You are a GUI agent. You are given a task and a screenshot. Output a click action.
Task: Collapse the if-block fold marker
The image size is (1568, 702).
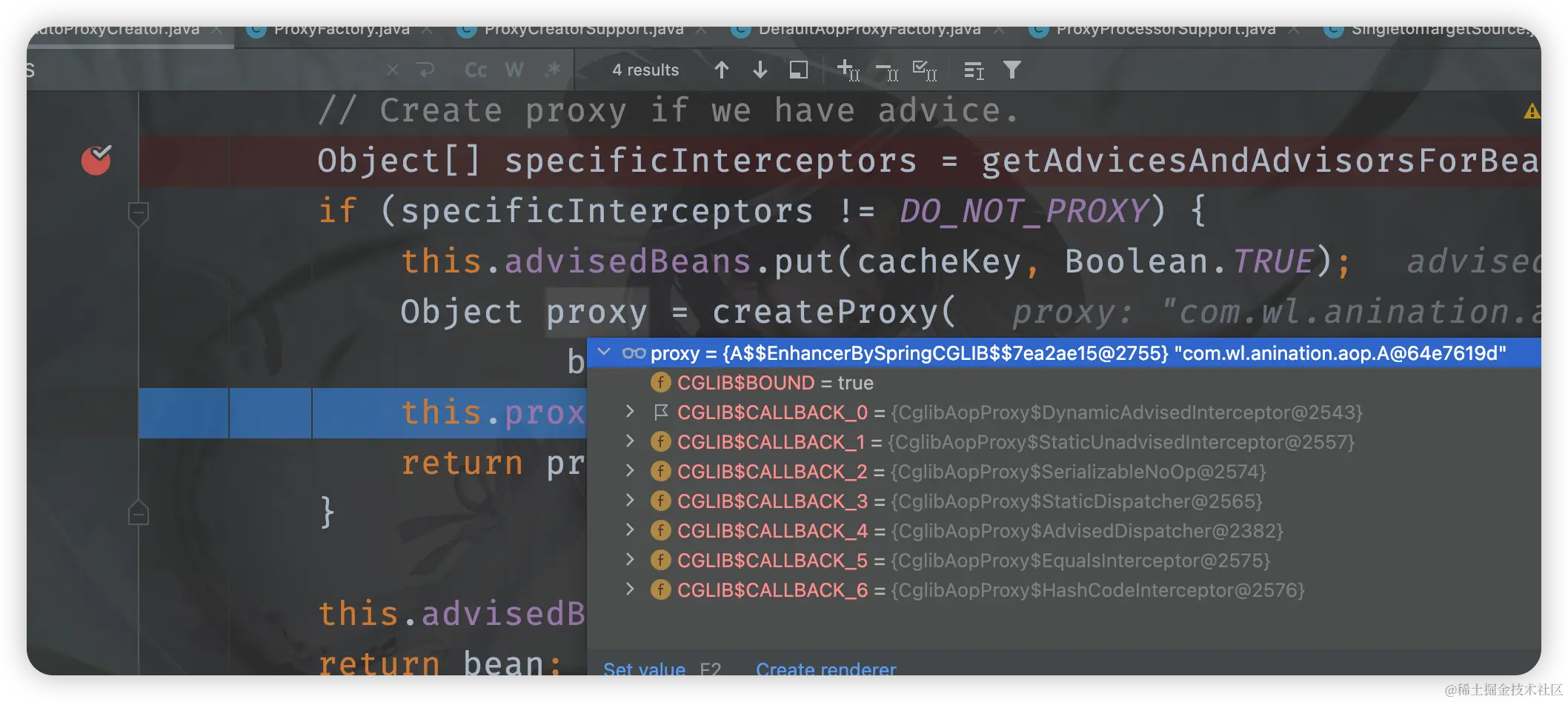[139, 214]
